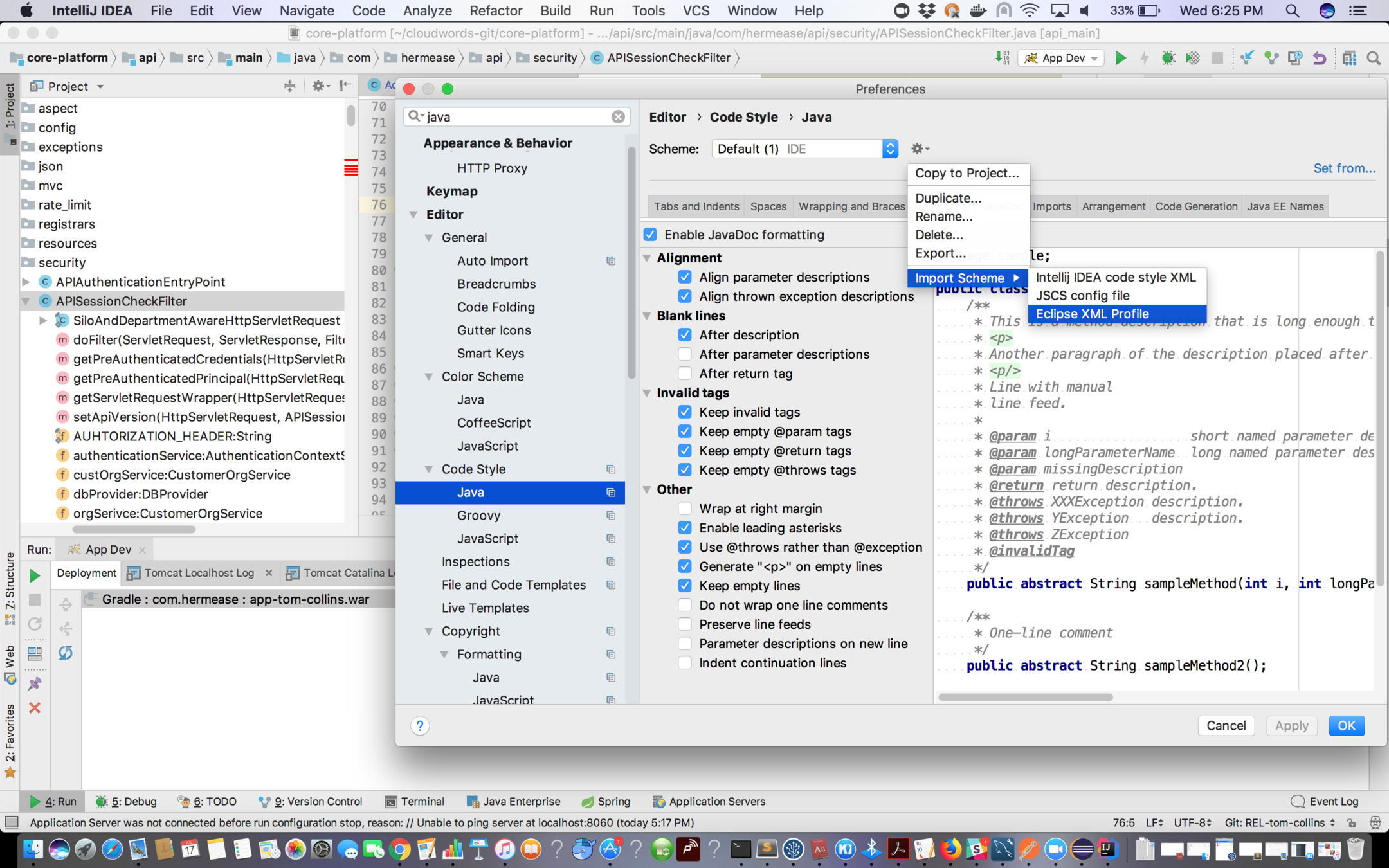Enable After return tag blank line
The width and height of the screenshot is (1389, 868).
point(685,374)
